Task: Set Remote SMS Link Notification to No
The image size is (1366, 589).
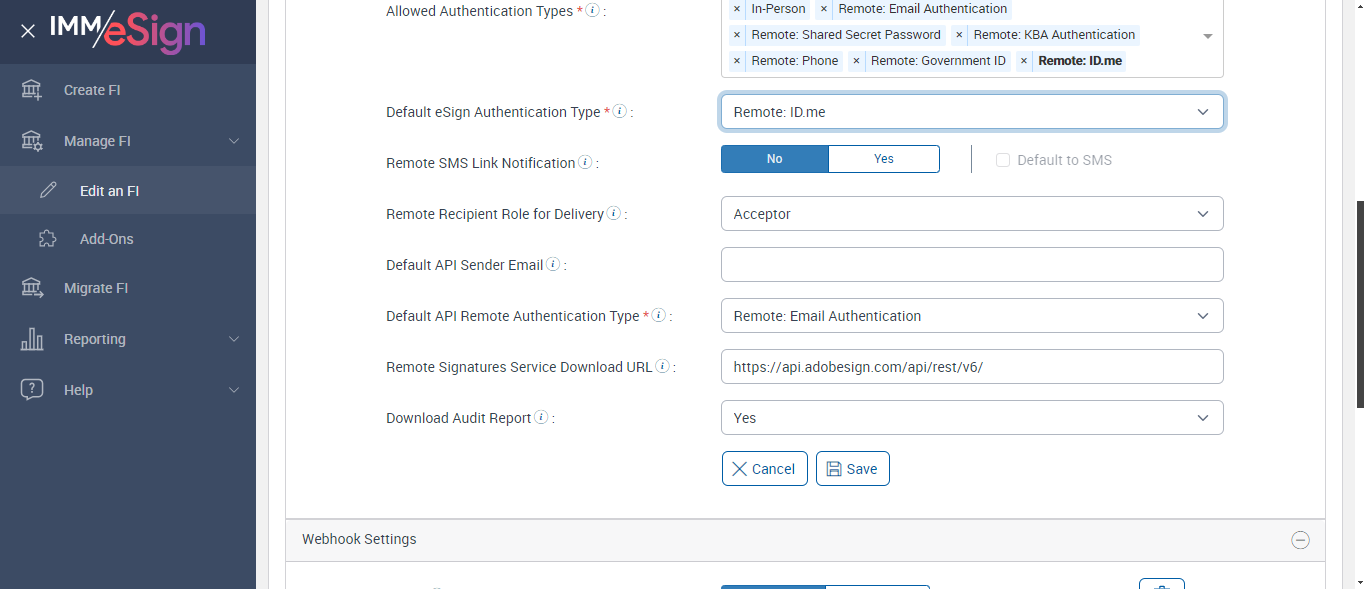Action: point(775,159)
